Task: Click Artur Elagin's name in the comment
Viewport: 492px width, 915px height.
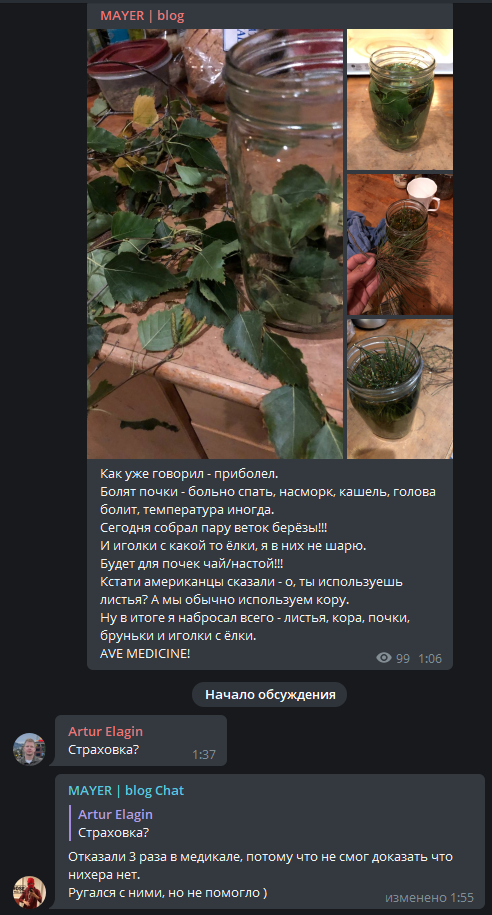Action: point(106,731)
